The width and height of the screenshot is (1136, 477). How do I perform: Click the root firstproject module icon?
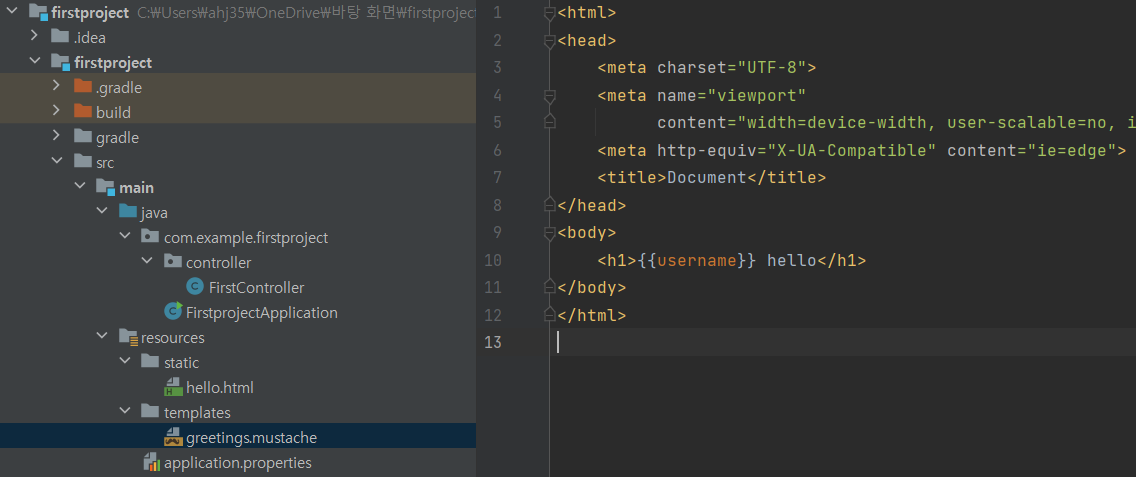[x=38, y=12]
